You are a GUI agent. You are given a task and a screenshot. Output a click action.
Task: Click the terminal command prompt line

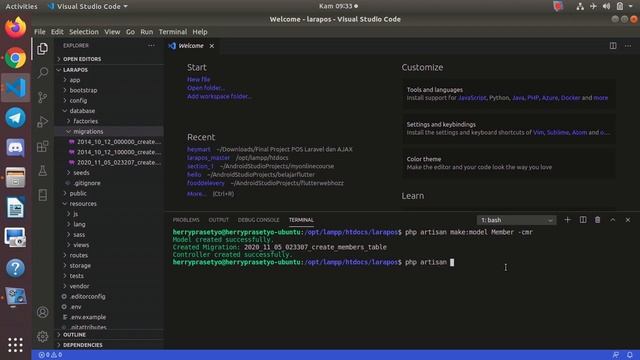point(313,262)
